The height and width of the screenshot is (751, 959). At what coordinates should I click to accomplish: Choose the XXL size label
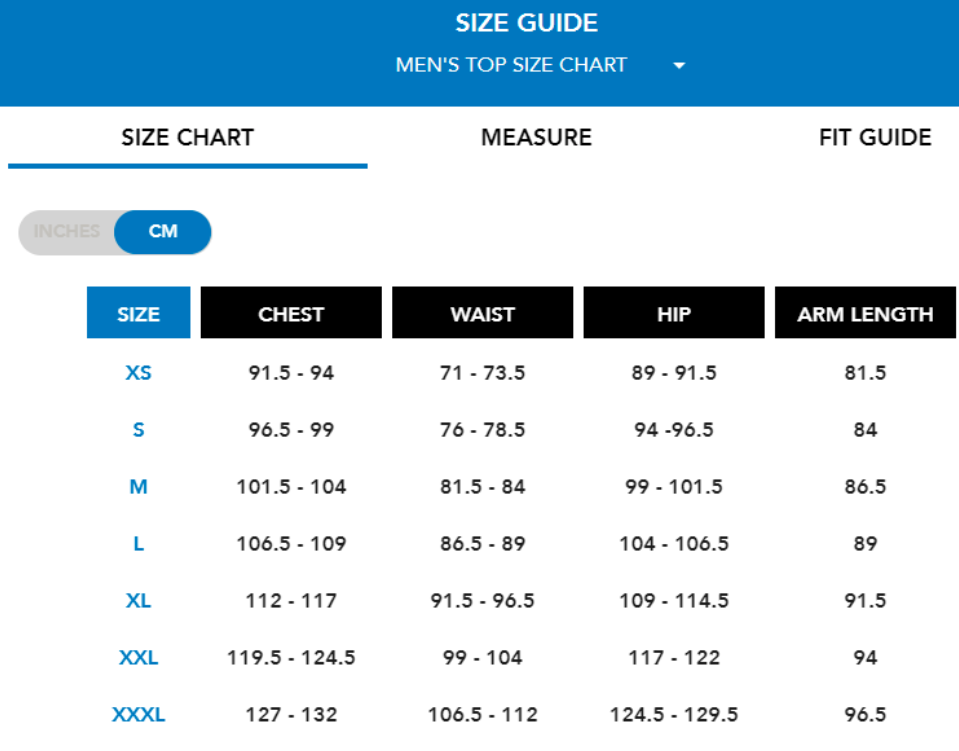138,658
